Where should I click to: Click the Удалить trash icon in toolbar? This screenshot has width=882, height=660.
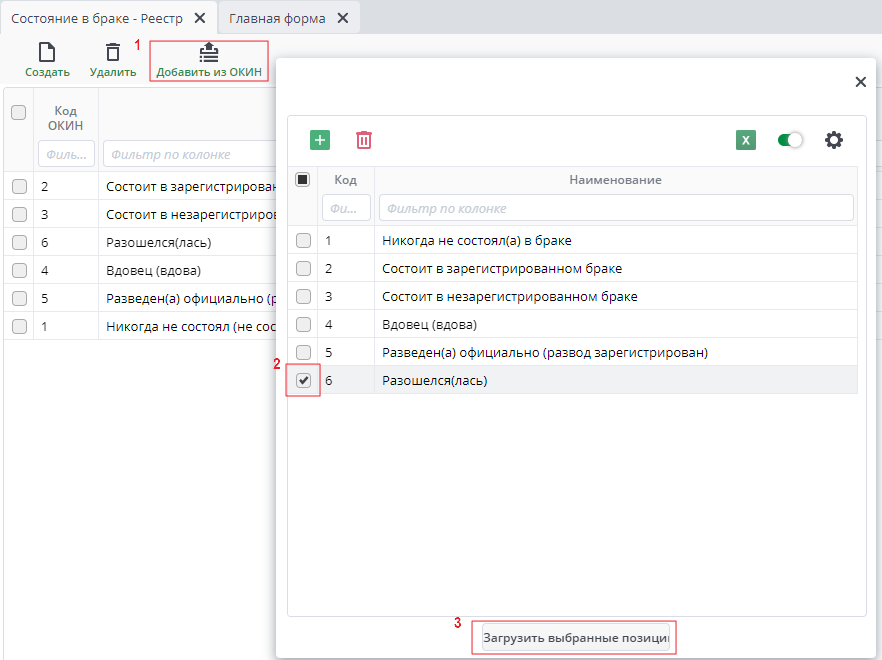113,53
